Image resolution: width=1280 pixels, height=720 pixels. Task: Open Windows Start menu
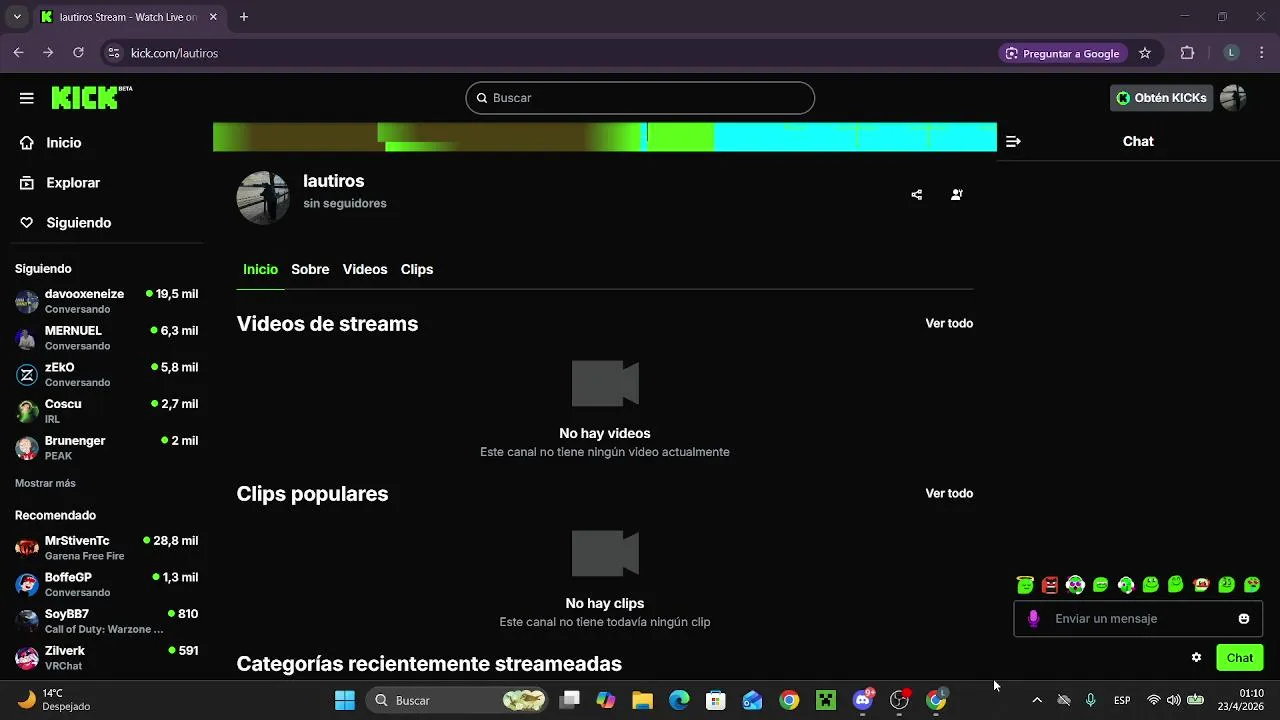(345, 701)
